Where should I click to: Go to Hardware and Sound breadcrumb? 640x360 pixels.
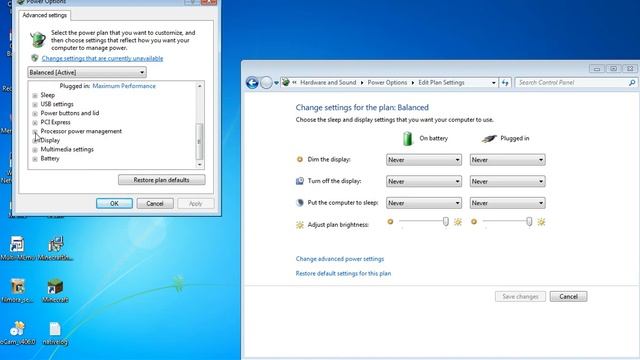coord(328,82)
